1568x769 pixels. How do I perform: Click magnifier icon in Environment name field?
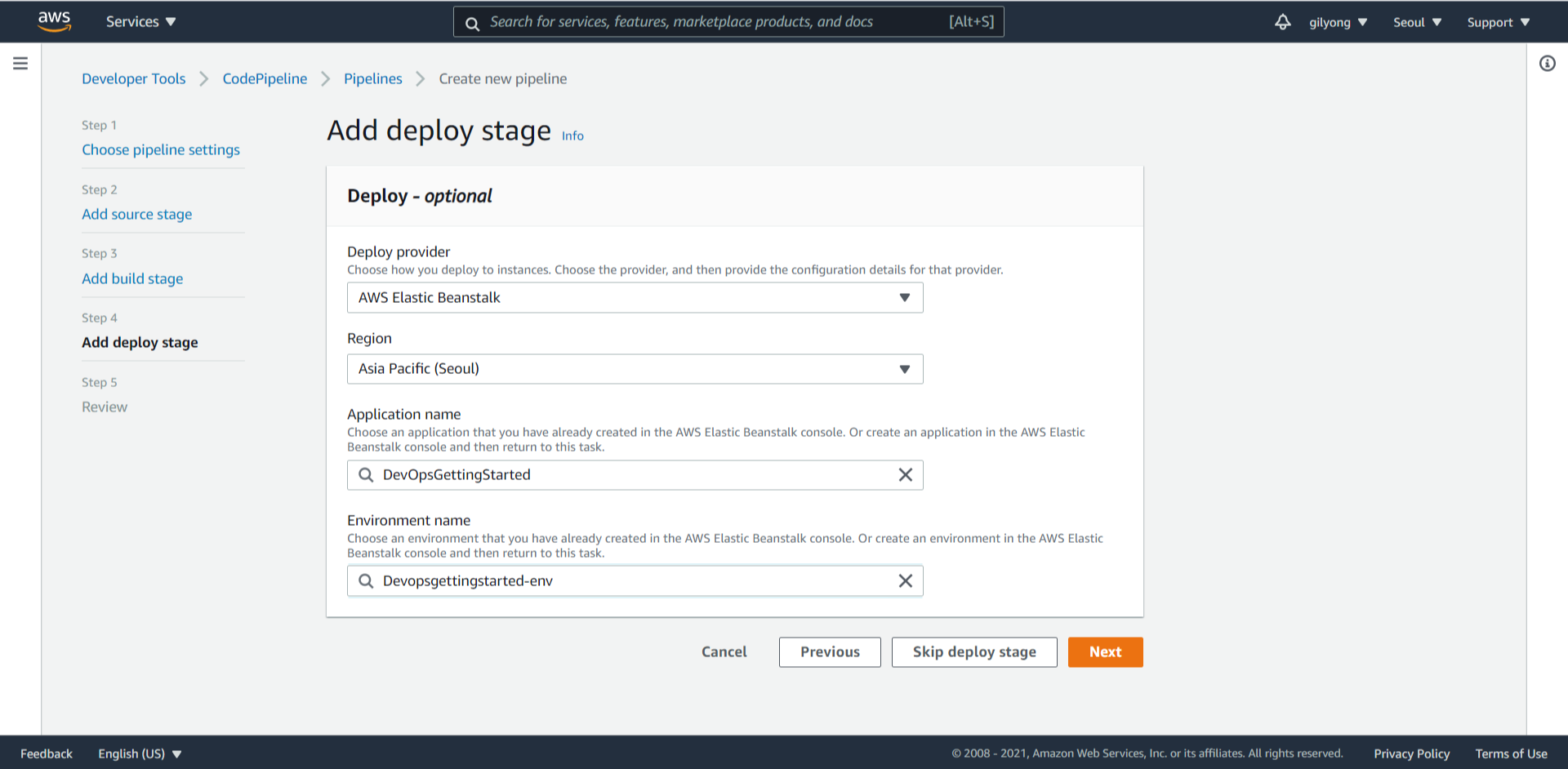click(x=366, y=581)
